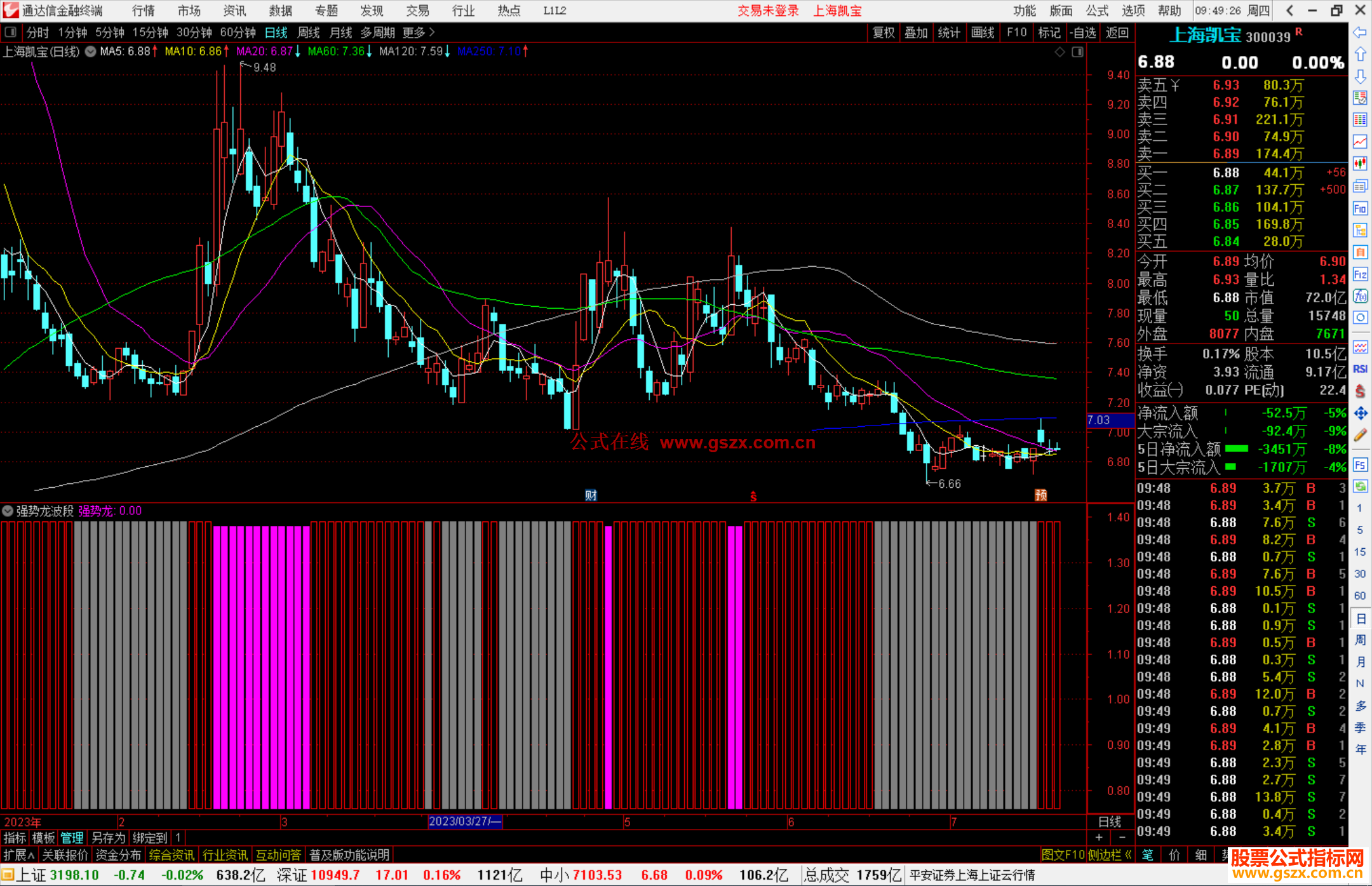Click the green refresh sidebar icon
The image size is (1372, 886).
pyautogui.click(x=1360, y=487)
